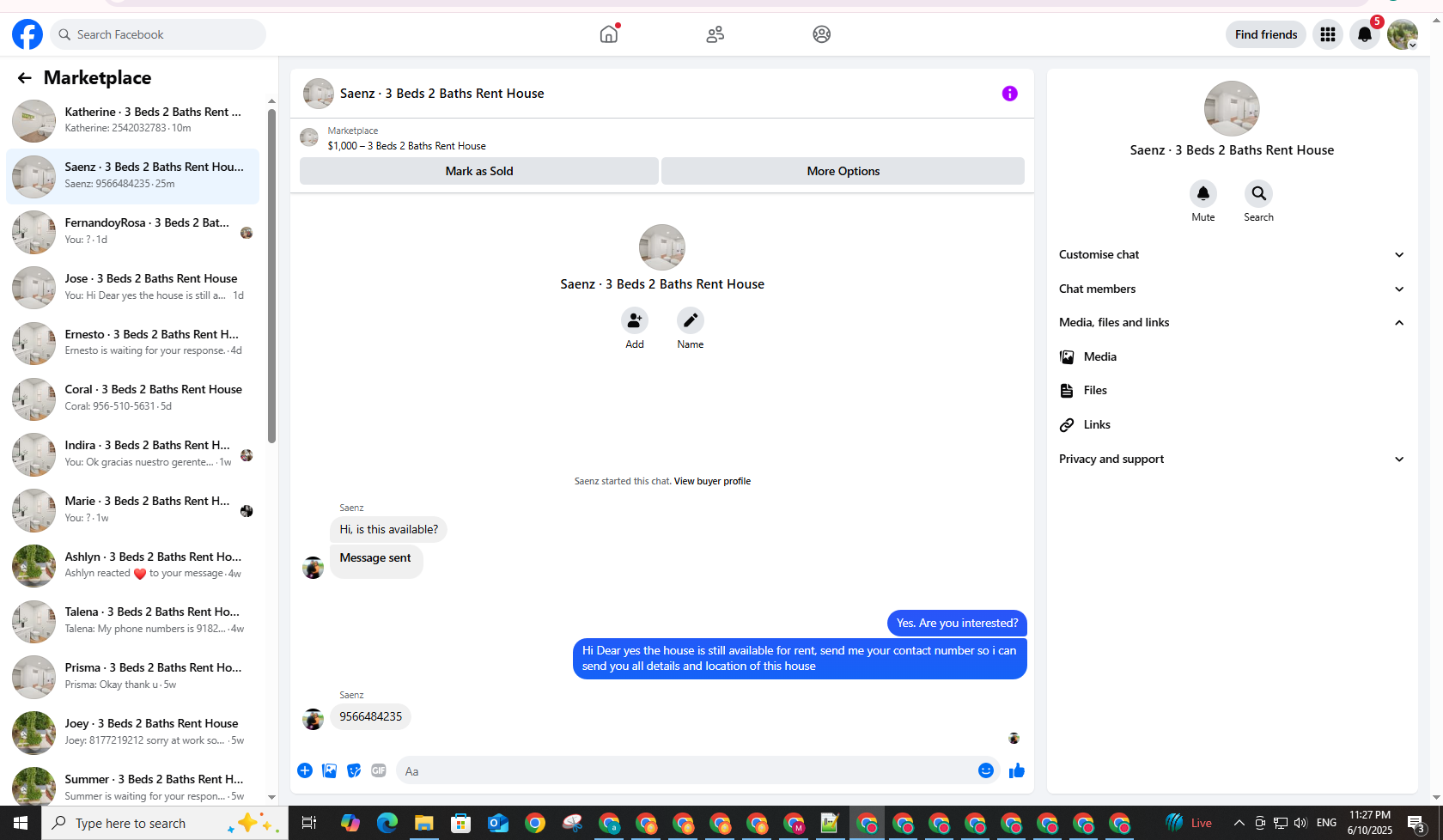Expand Privacy and support section
Image resolution: width=1443 pixels, height=840 pixels.
coord(1232,459)
